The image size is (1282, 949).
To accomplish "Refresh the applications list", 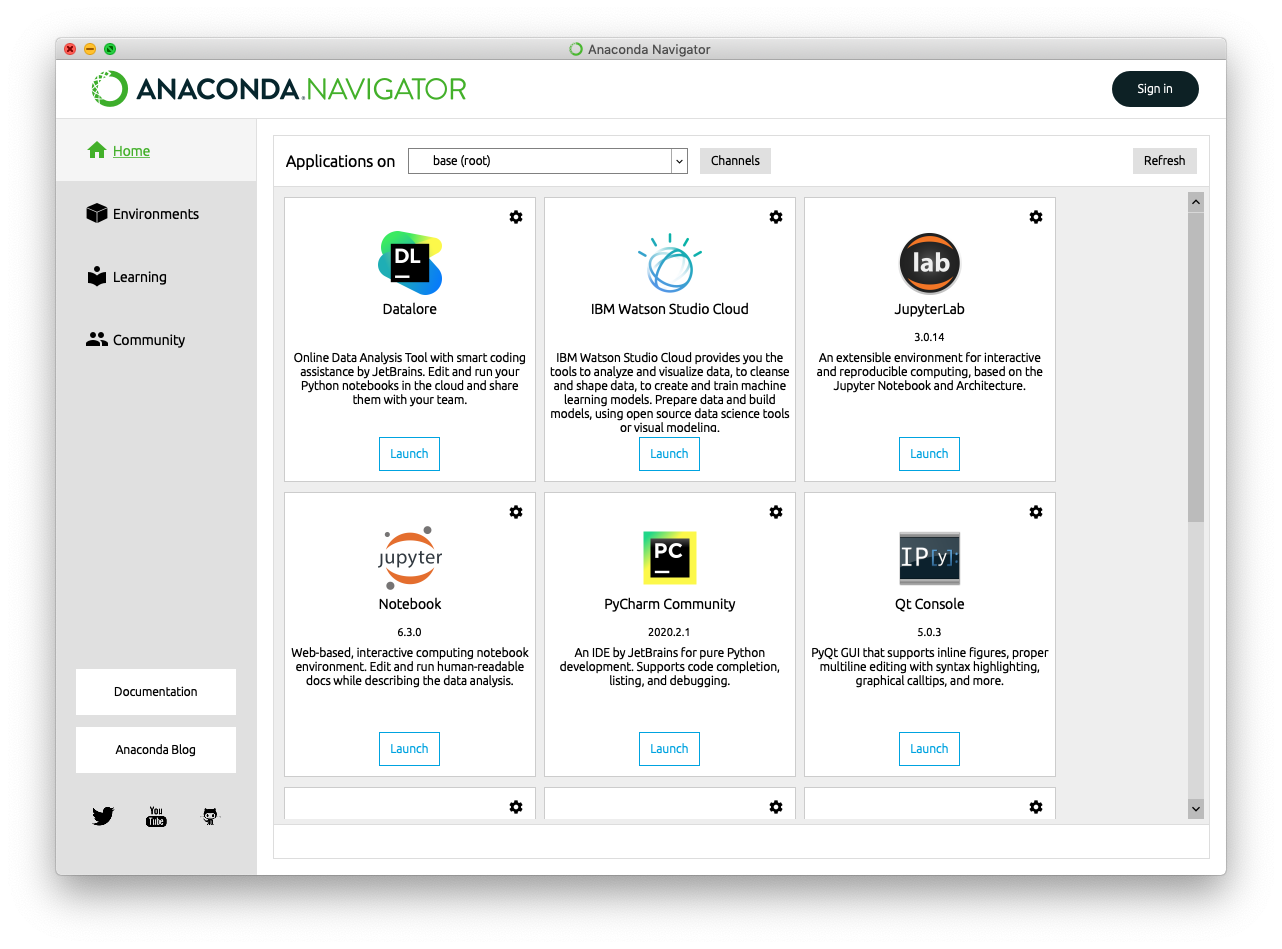I will coord(1164,161).
